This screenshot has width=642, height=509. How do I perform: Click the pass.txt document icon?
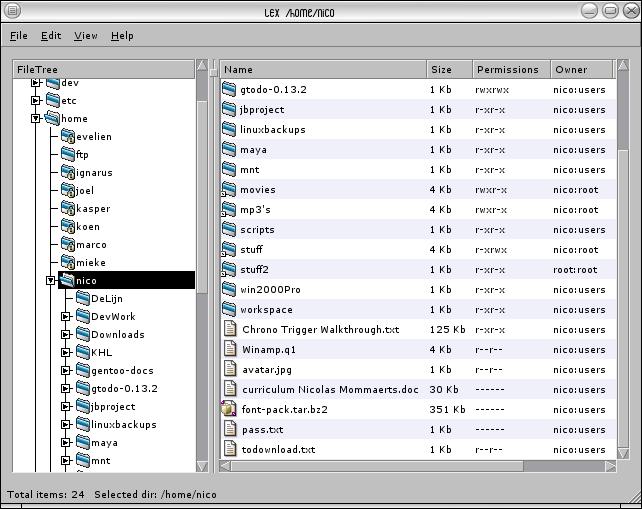point(229,429)
